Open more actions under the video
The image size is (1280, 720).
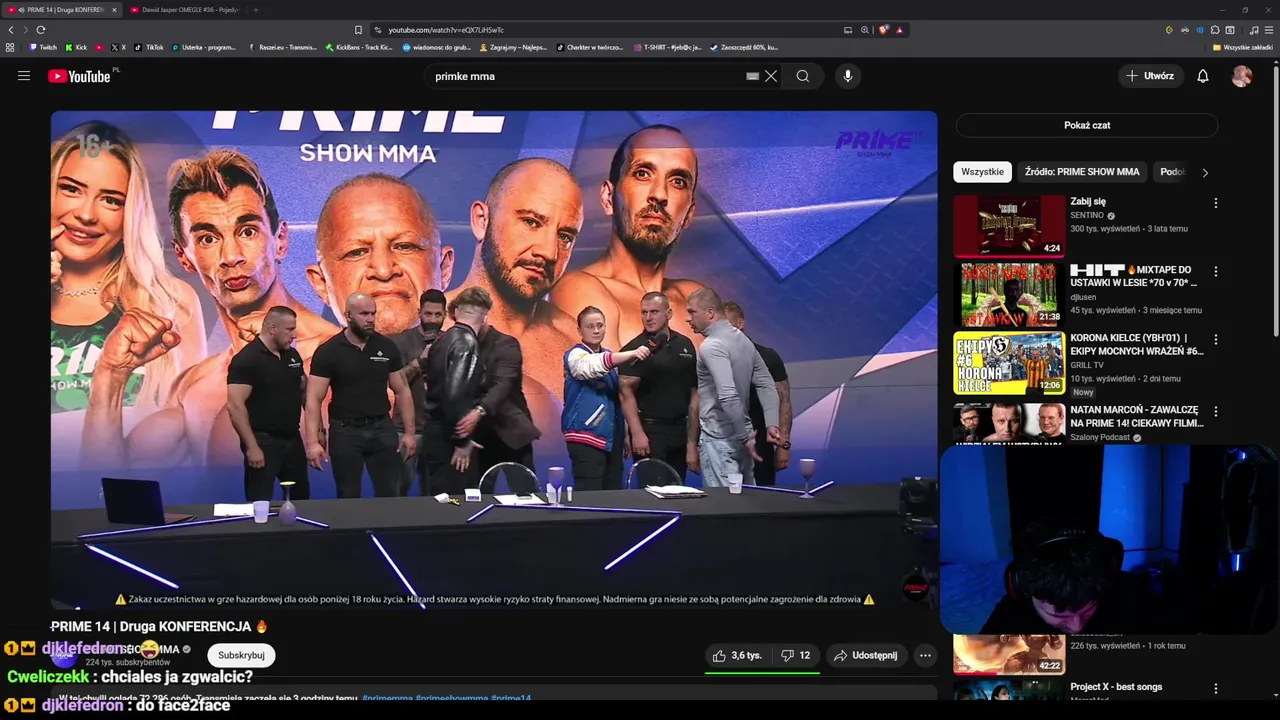[x=925, y=655]
